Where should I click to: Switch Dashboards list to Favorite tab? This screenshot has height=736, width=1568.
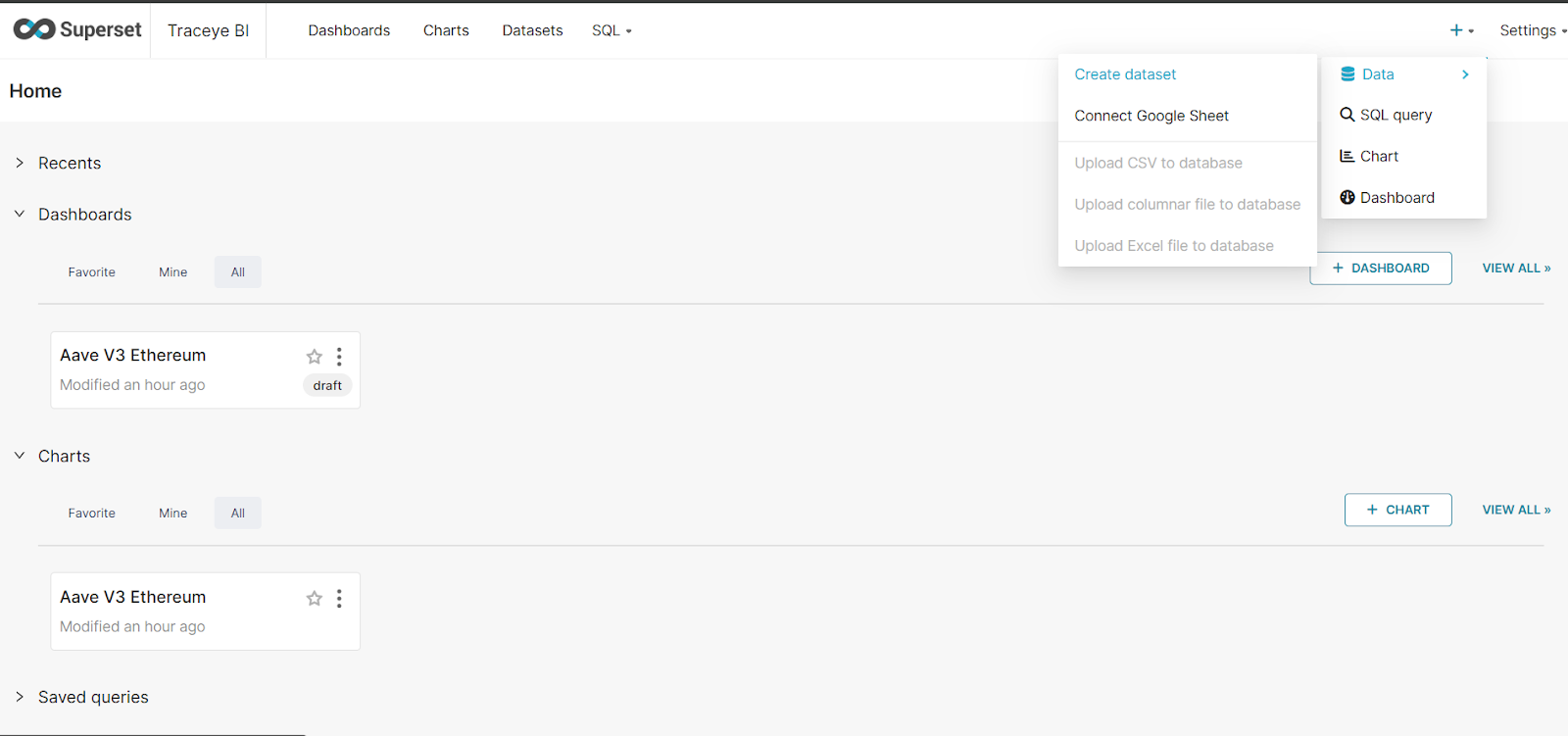pyautogui.click(x=92, y=272)
